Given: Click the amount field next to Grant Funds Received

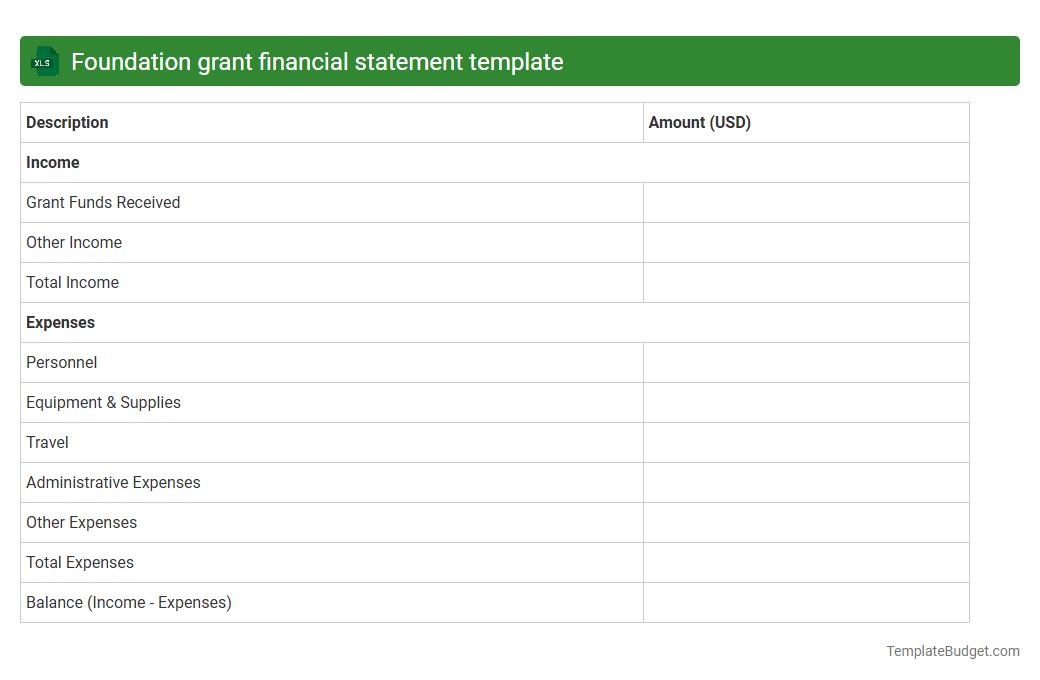Looking at the screenshot, I should pos(806,202).
